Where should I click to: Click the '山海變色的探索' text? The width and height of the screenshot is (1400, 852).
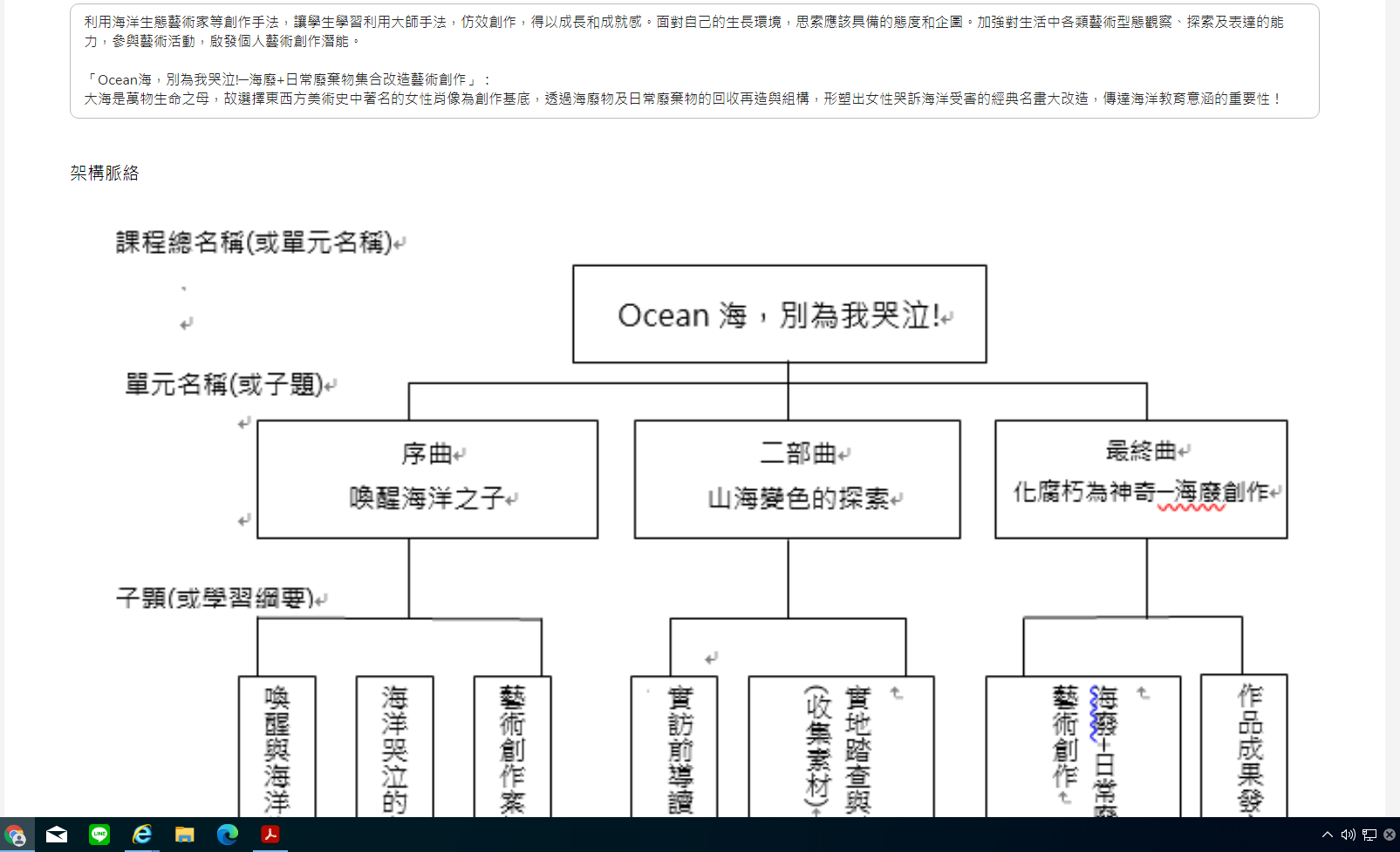click(798, 498)
